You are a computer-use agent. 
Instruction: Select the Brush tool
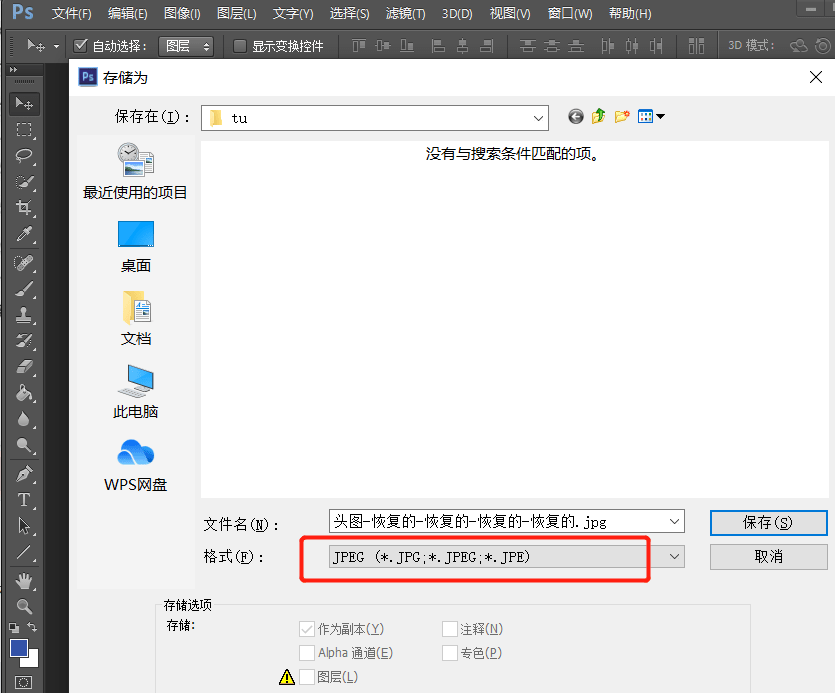(24, 289)
